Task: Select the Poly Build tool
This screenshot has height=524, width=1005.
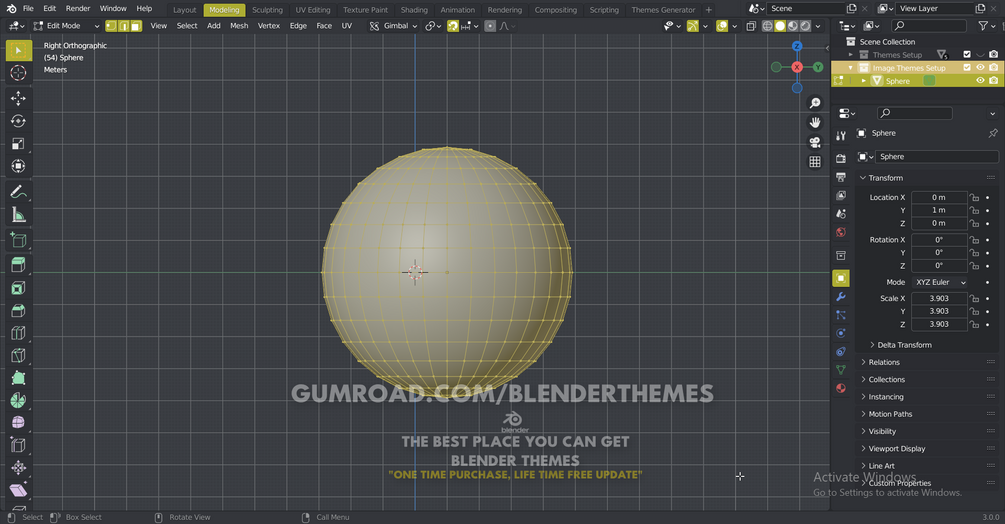Action: point(19,378)
